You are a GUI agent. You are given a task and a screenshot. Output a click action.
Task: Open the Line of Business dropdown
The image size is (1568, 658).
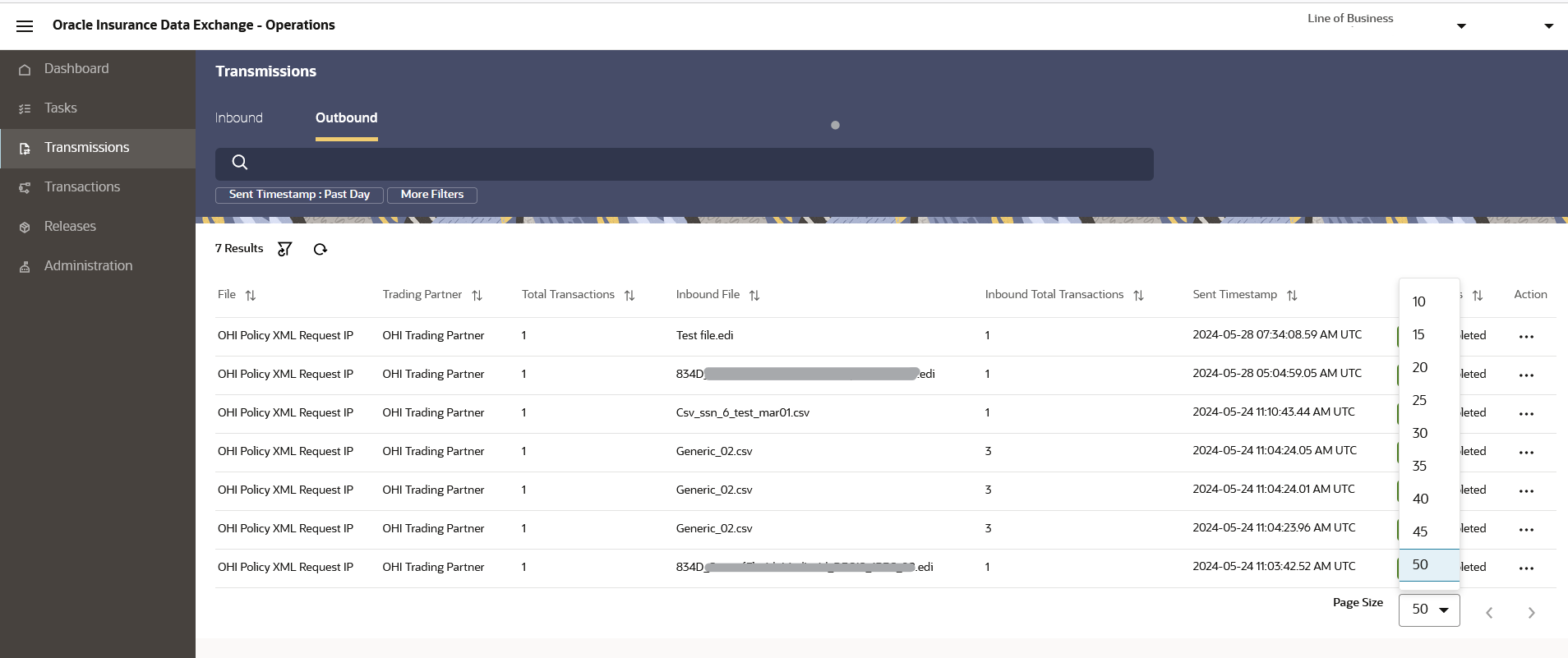coord(1461,26)
